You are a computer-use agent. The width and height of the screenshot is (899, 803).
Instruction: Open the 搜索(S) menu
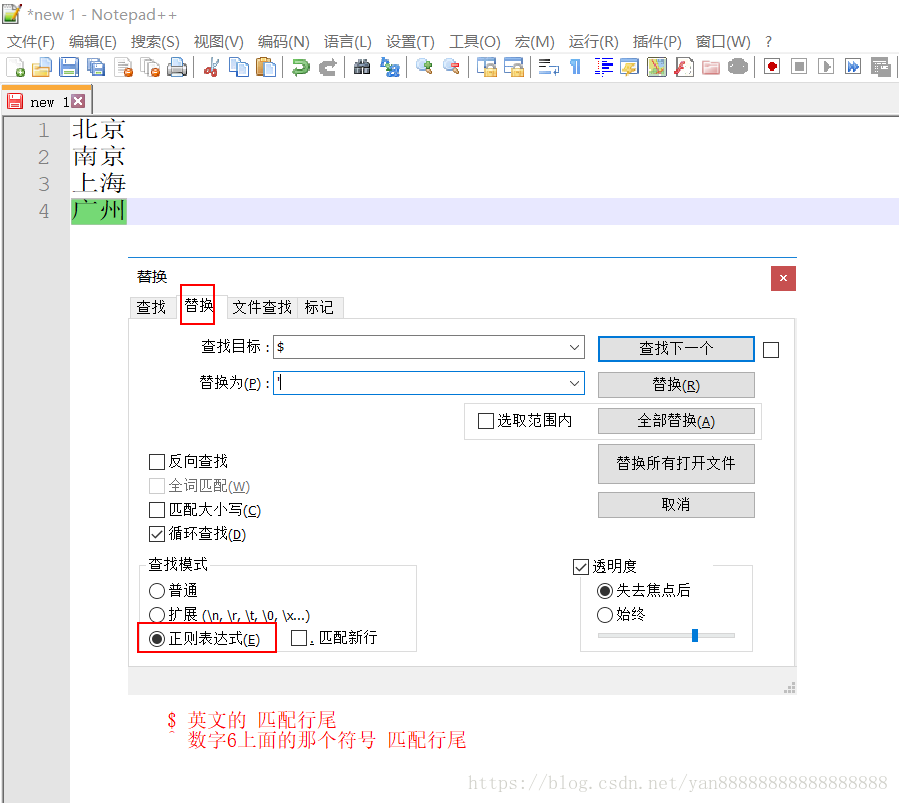155,42
